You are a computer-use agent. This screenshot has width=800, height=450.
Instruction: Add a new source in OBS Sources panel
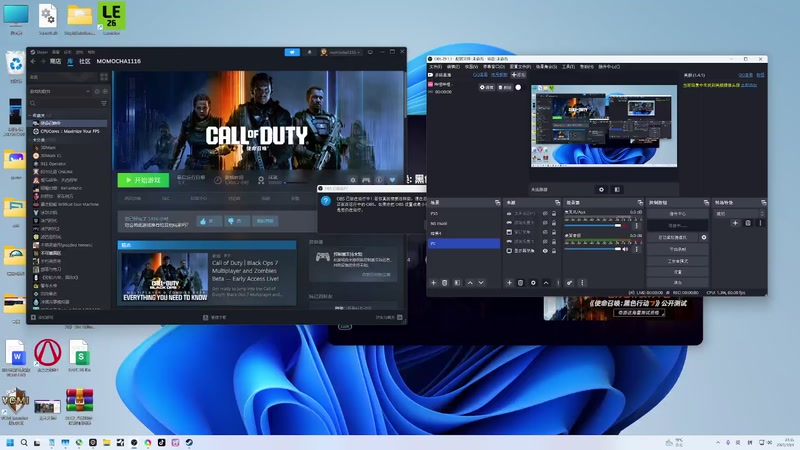tap(509, 283)
